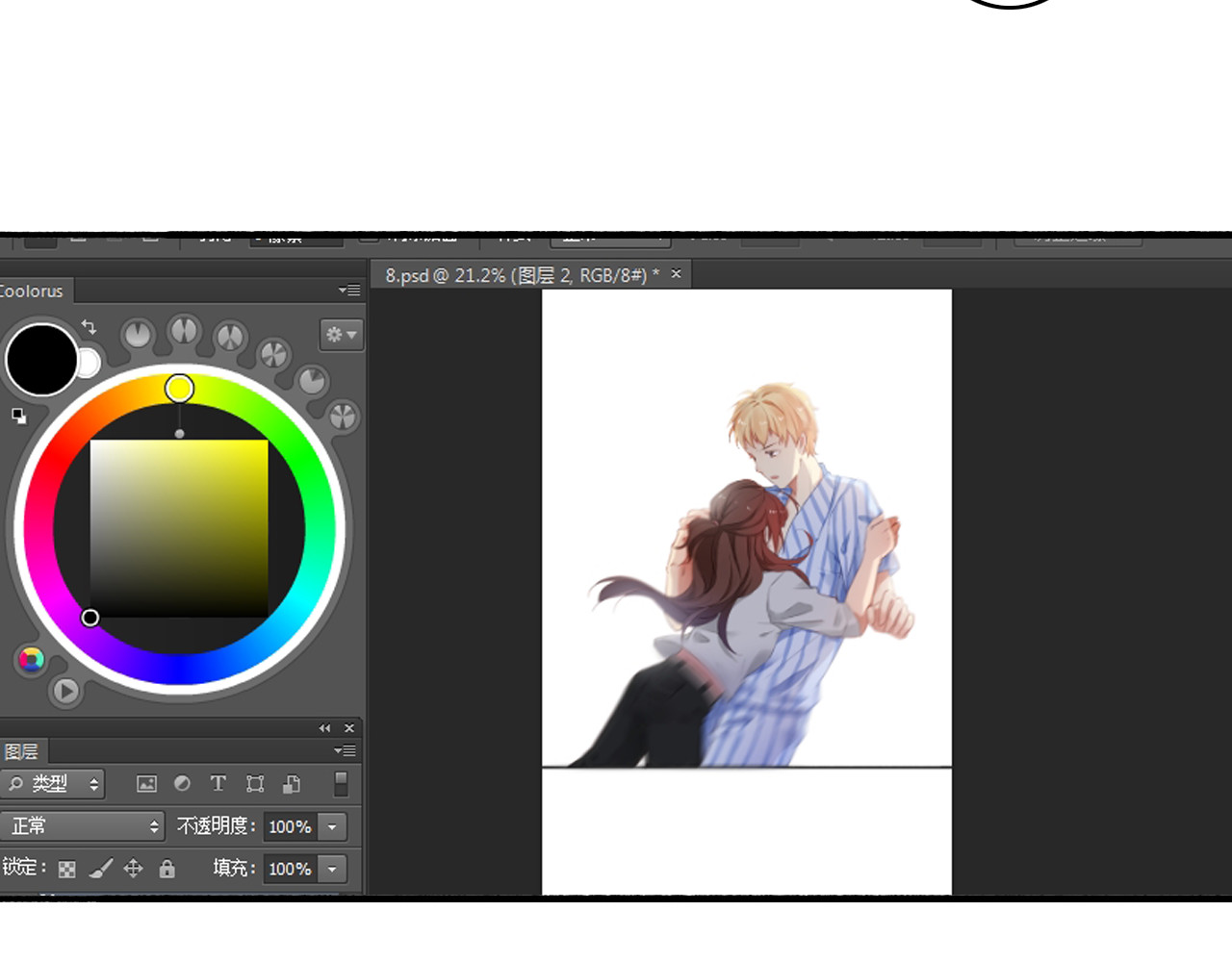Select the 8.psd document tab

(522, 275)
